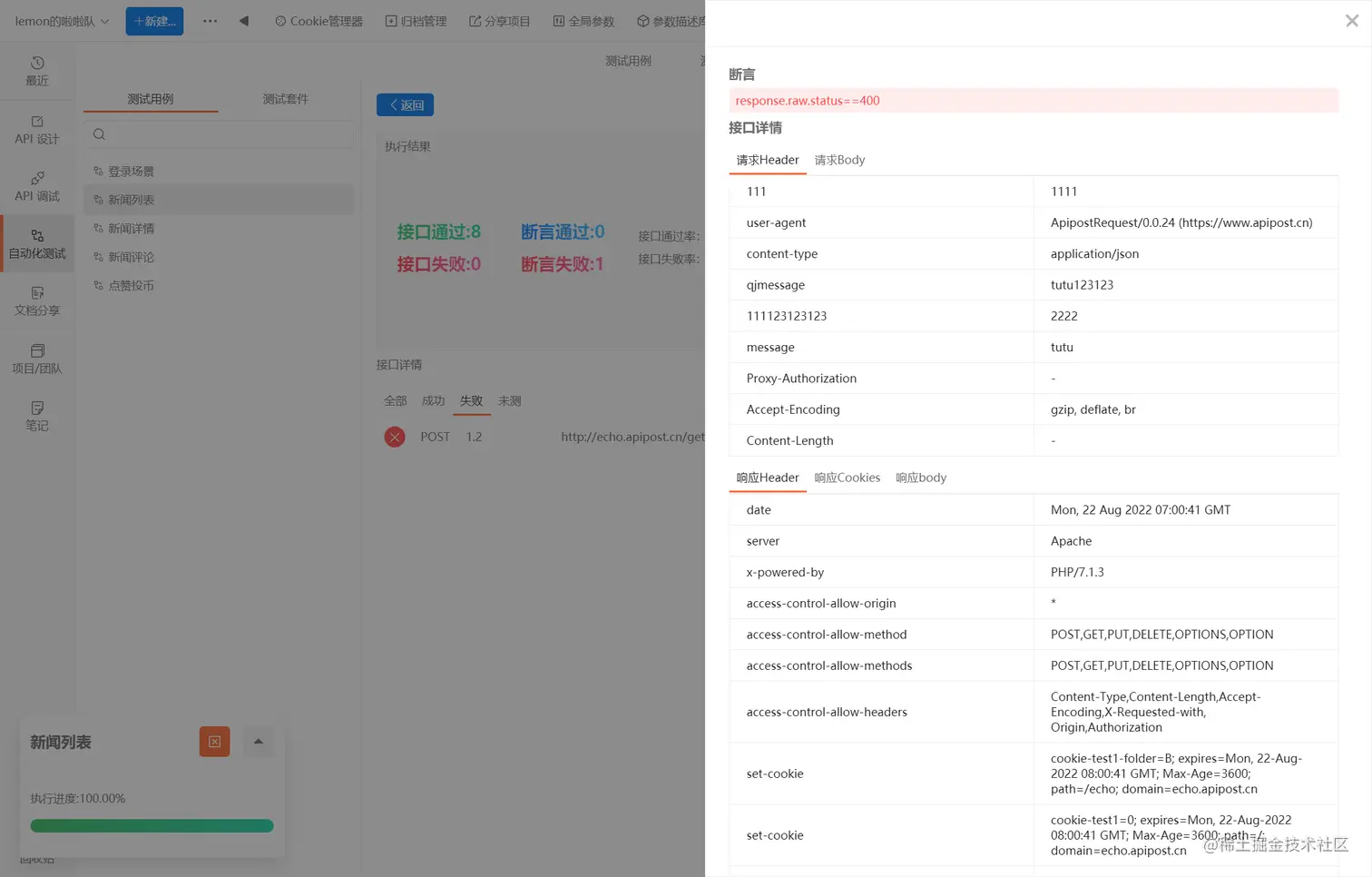Open 分享项目

pyautogui.click(x=499, y=21)
